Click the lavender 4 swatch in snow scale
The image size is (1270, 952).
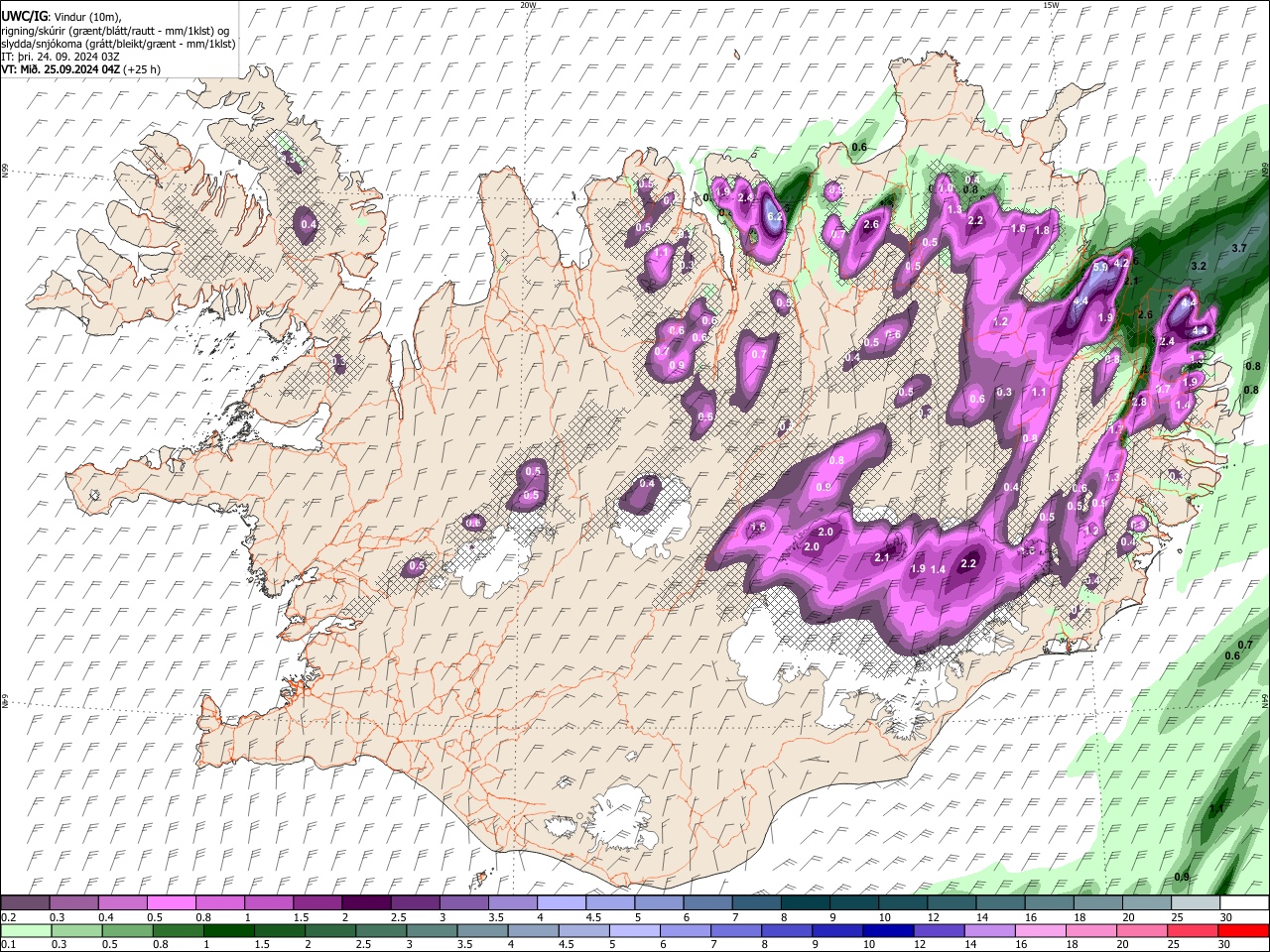(562, 902)
